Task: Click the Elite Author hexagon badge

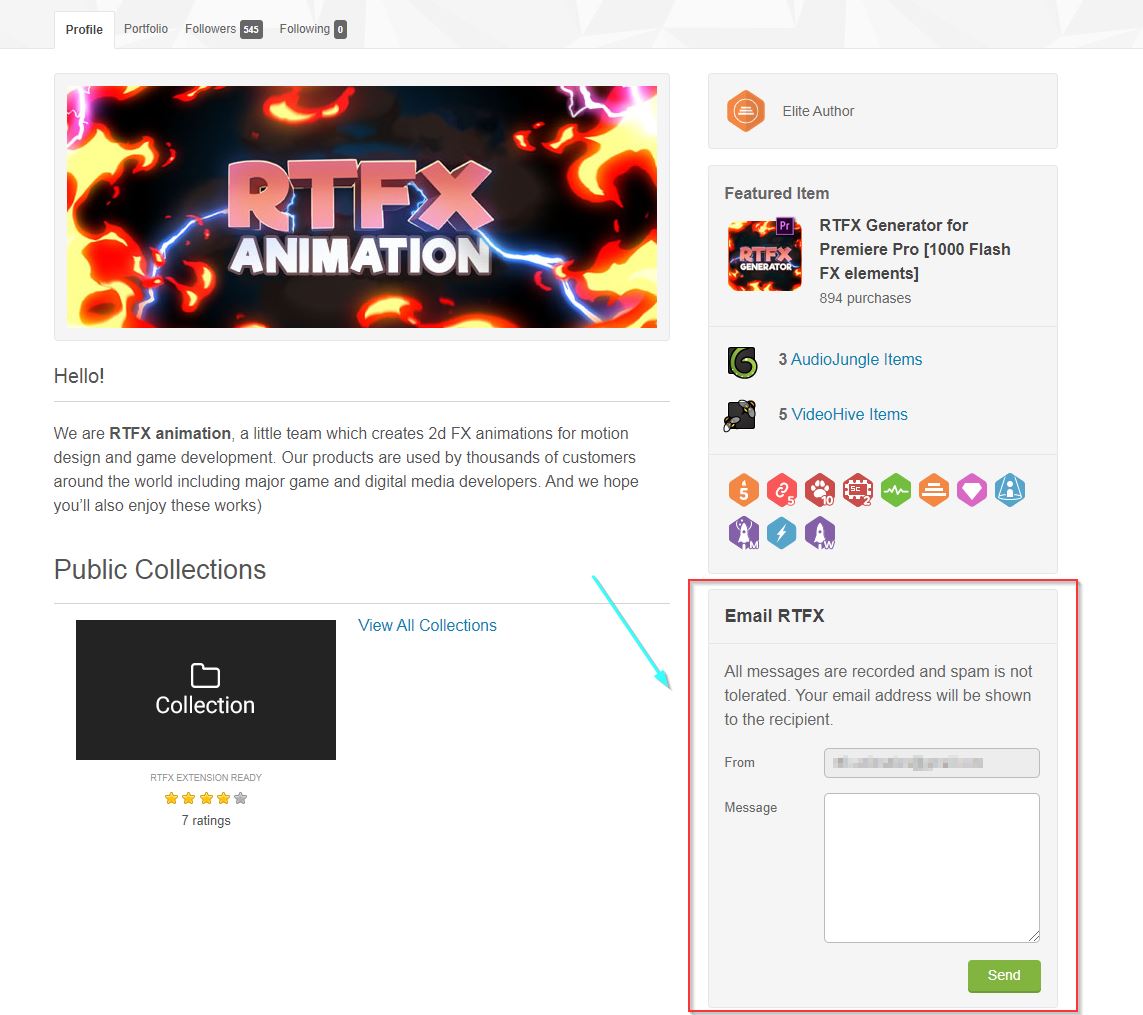Action: point(745,111)
